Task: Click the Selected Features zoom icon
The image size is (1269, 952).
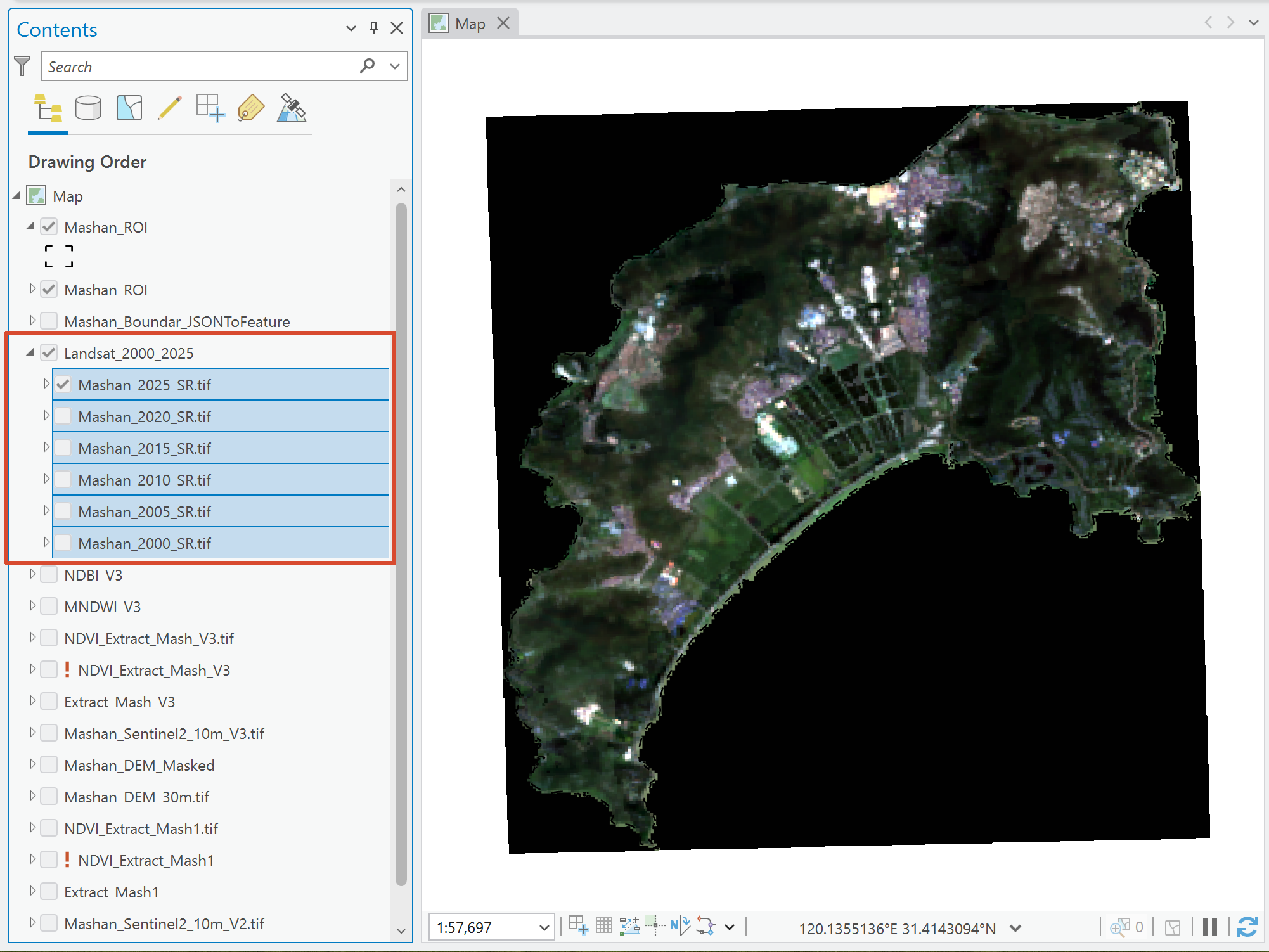Action: tap(1119, 927)
